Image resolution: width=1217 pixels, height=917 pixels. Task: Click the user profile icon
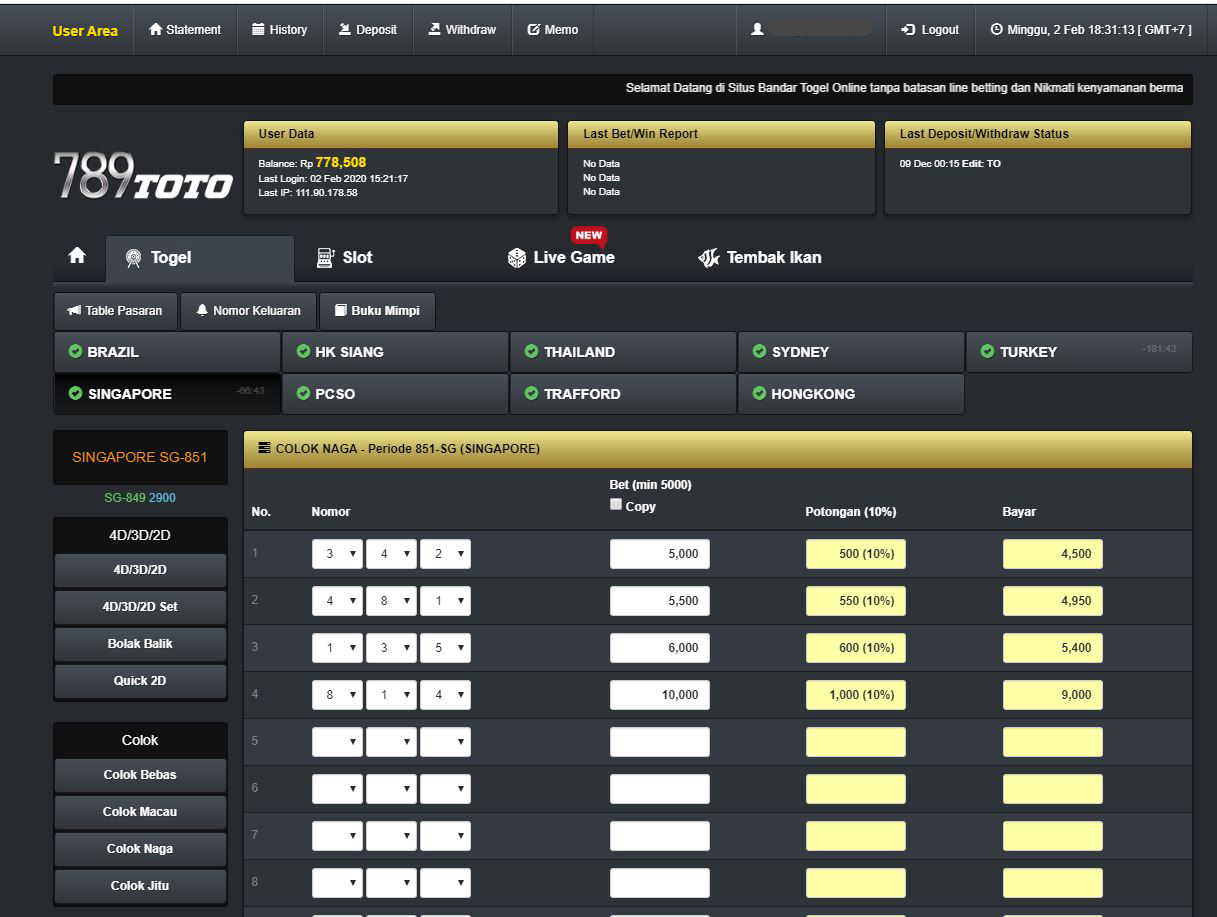pos(757,30)
